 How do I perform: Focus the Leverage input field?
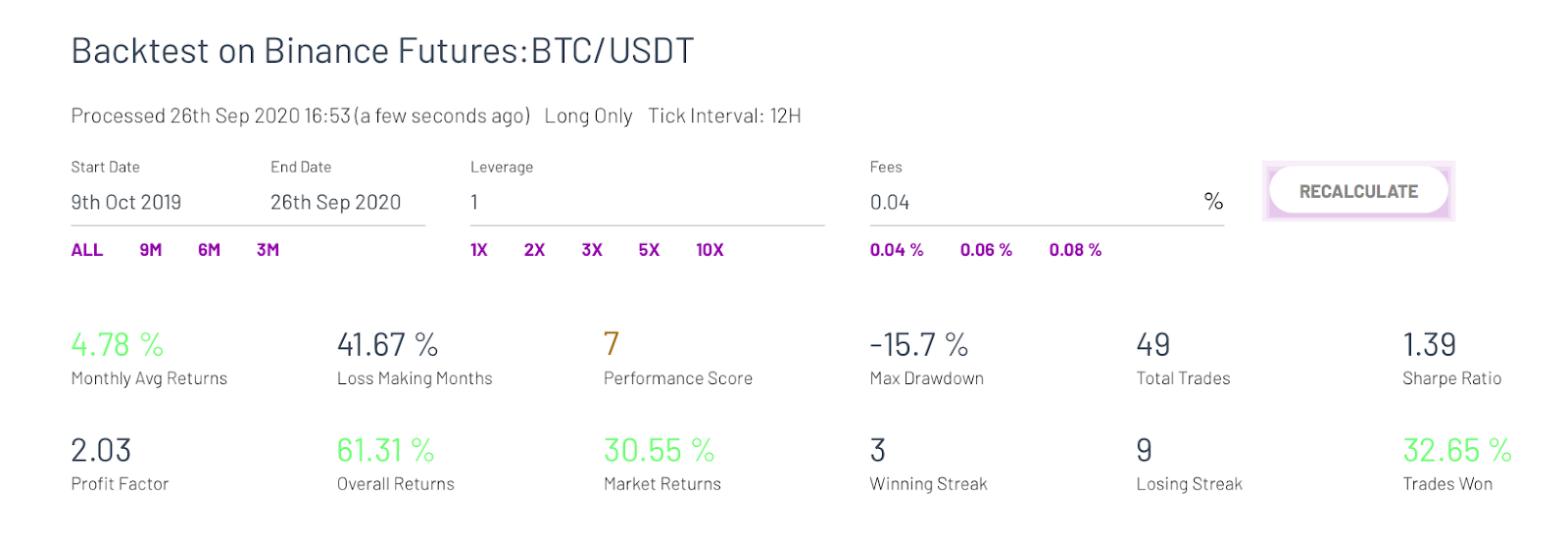point(647,203)
